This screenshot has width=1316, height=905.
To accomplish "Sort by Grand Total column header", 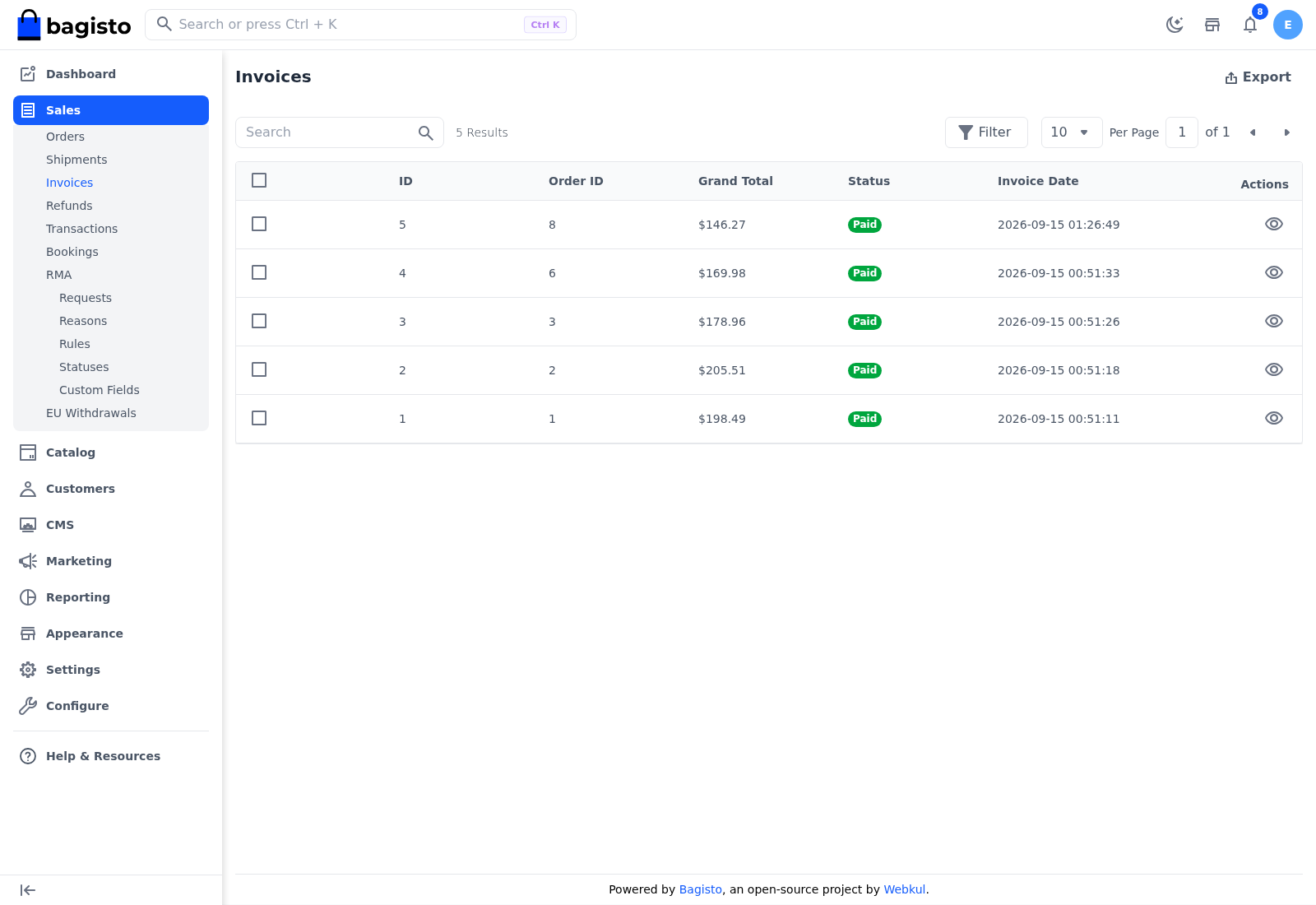I will point(735,181).
